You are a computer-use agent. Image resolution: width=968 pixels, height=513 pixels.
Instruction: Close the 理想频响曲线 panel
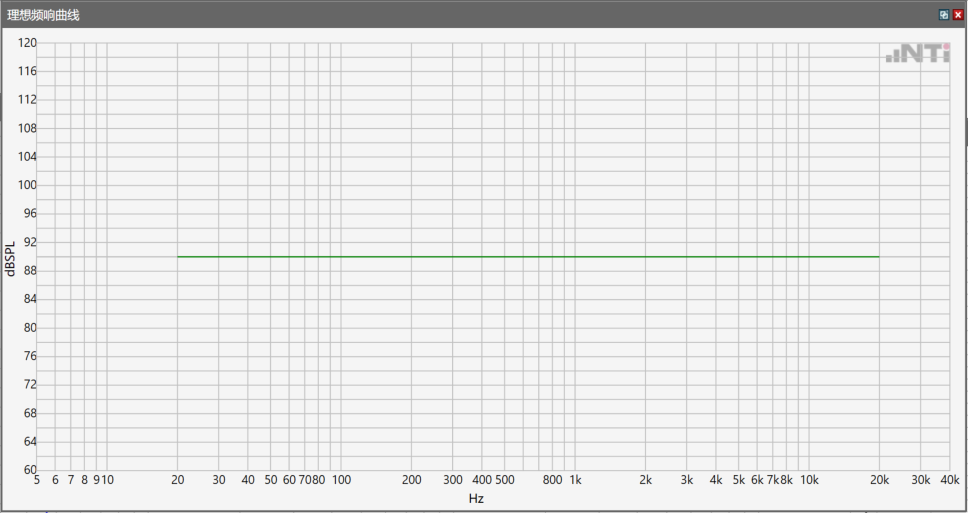point(956,15)
